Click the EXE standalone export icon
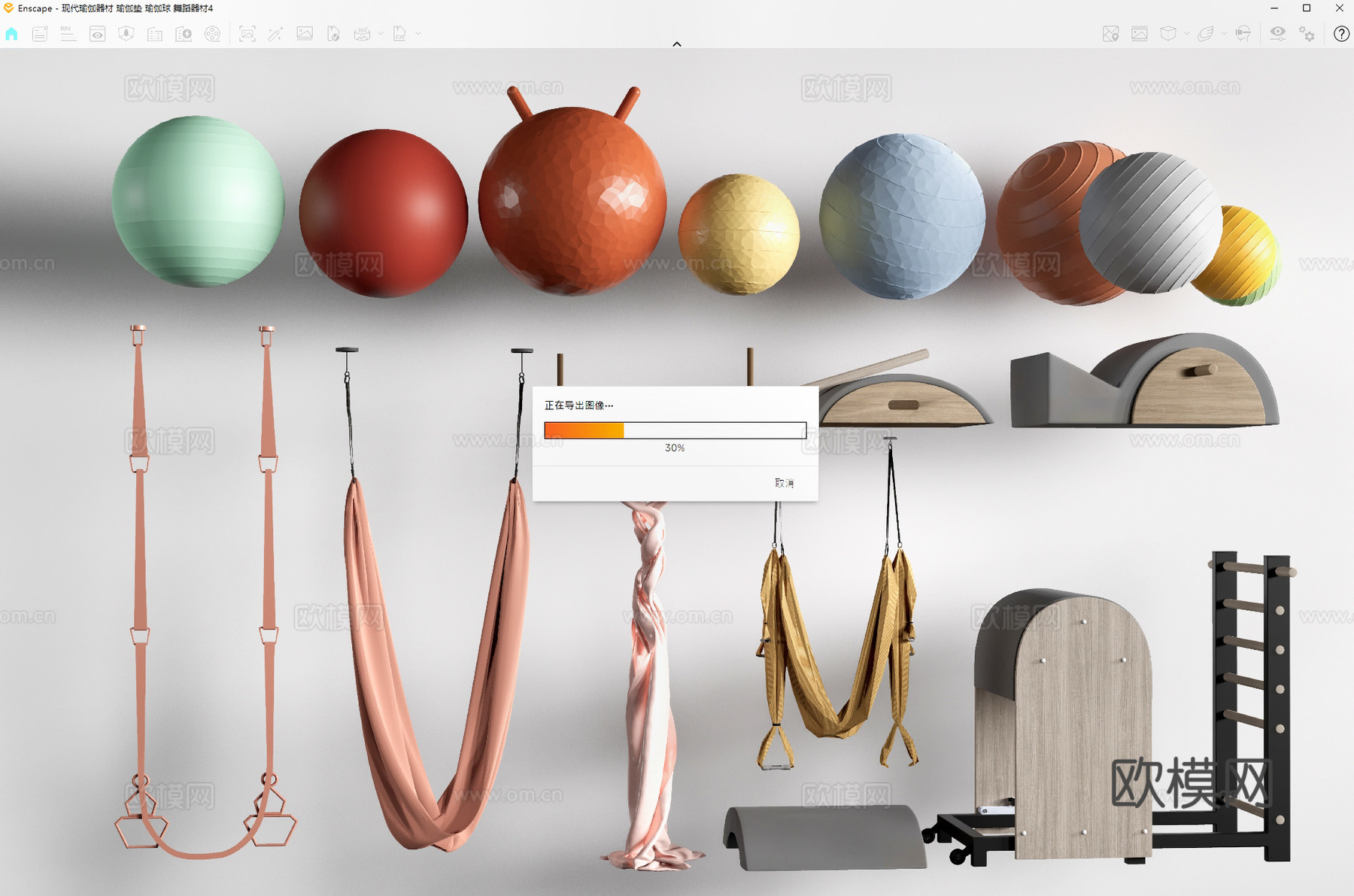1354x896 pixels. (x=399, y=34)
